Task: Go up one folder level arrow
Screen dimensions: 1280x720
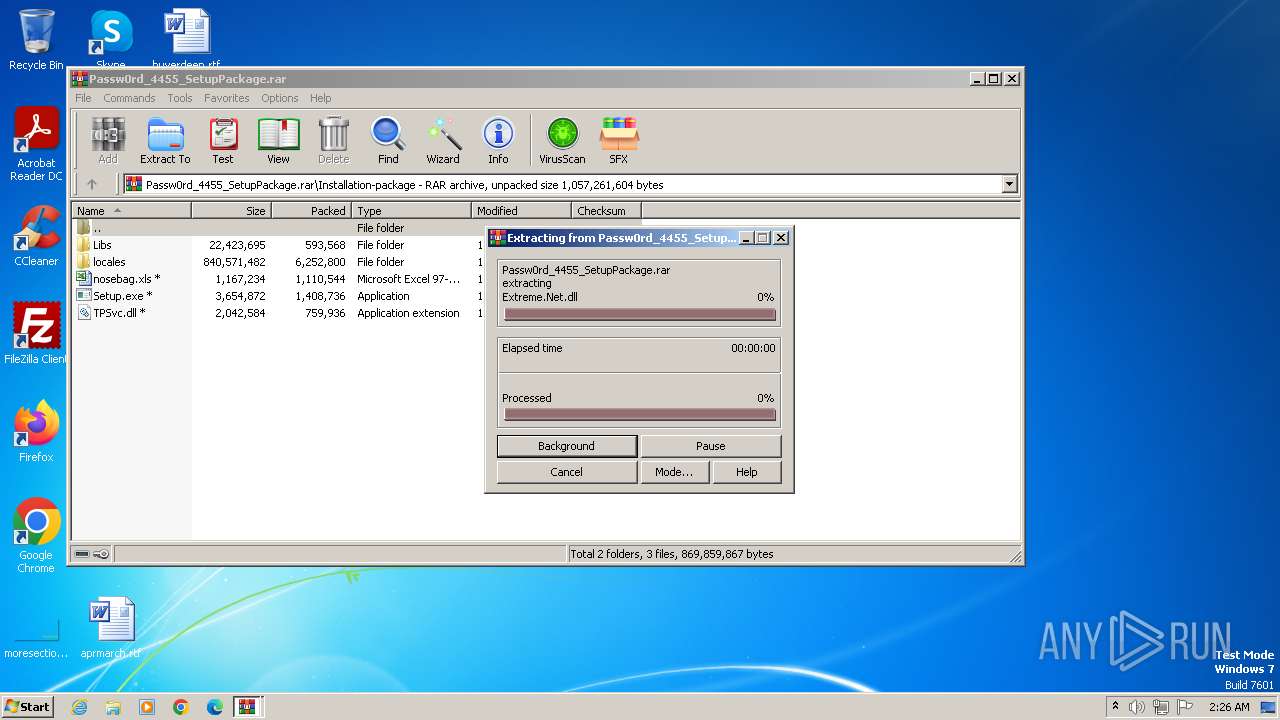Action: (92, 184)
